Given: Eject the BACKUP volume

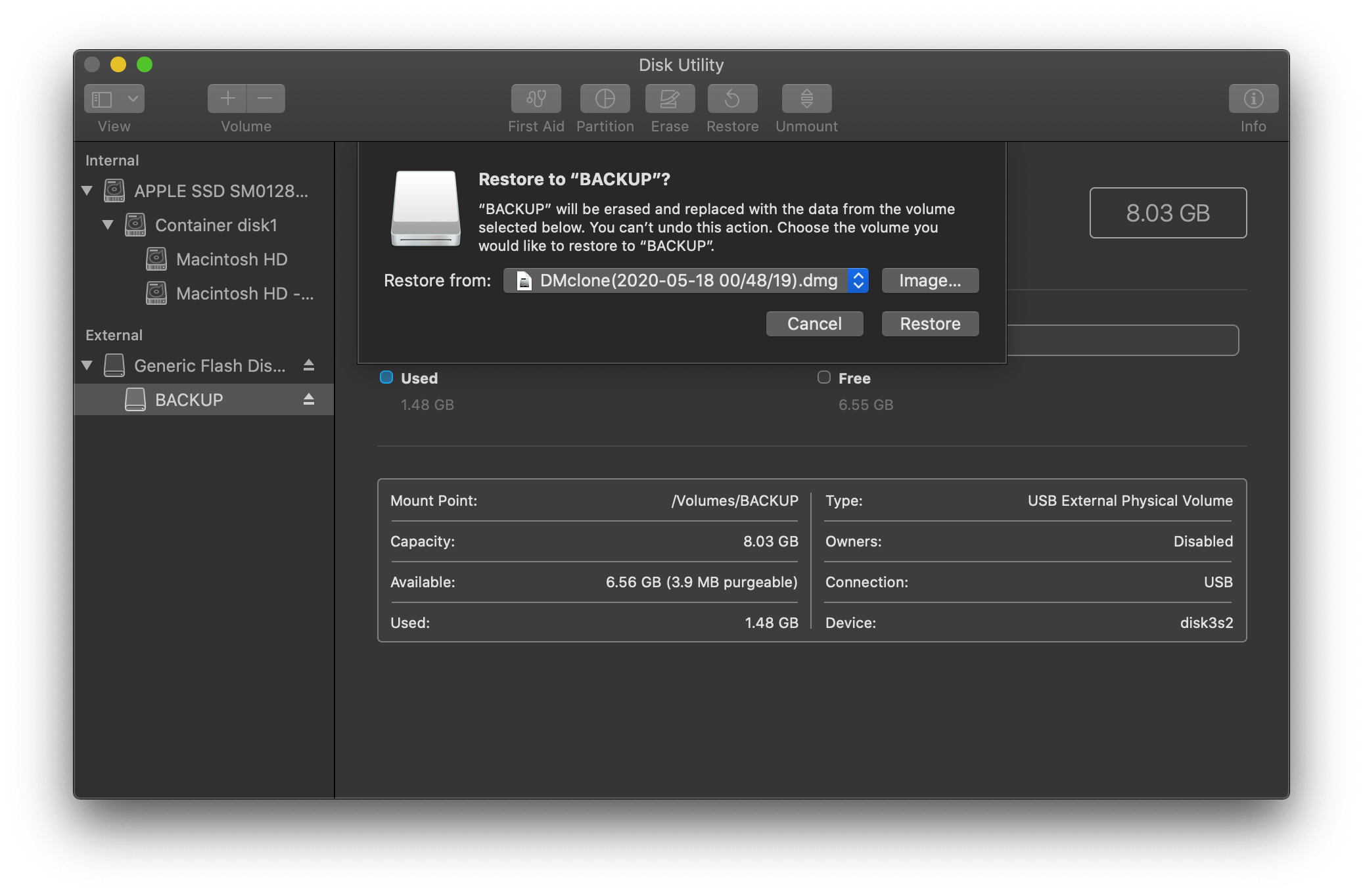Looking at the screenshot, I should point(309,399).
